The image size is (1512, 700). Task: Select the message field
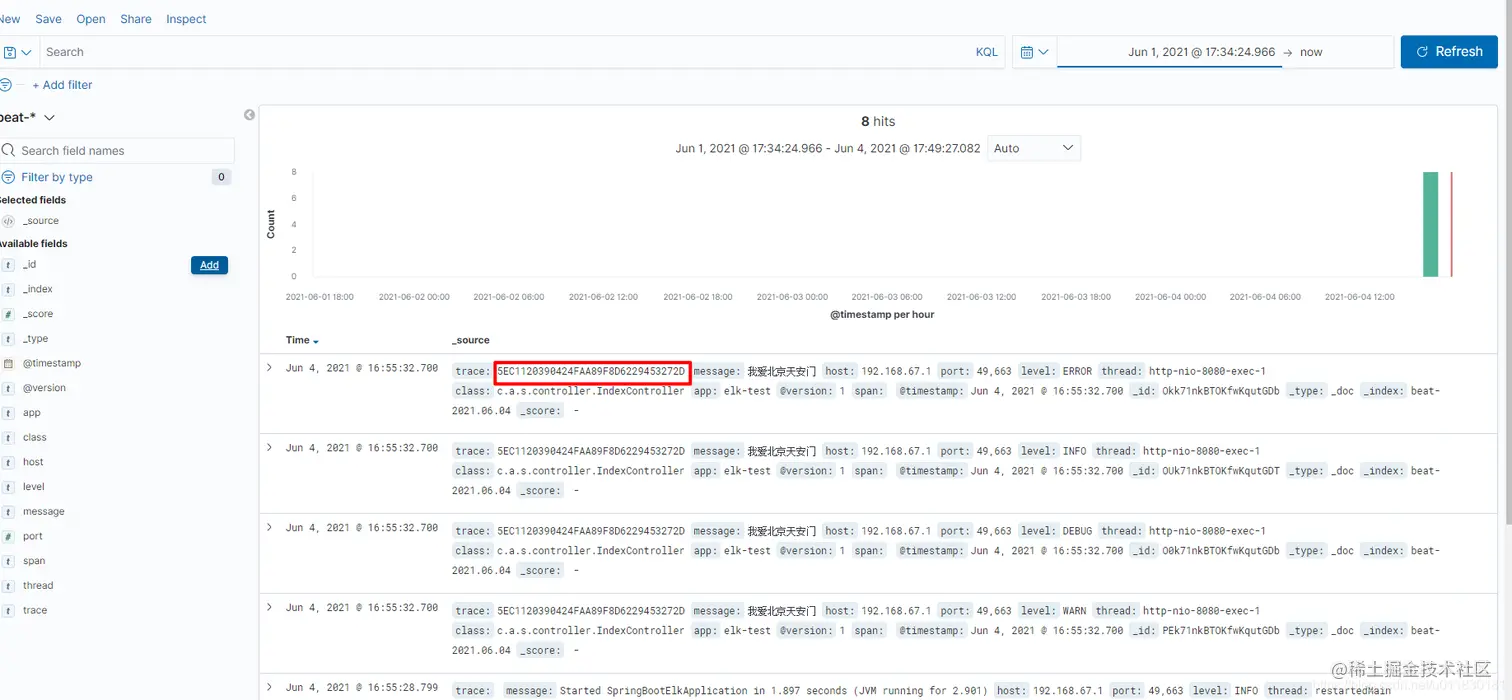coord(44,512)
